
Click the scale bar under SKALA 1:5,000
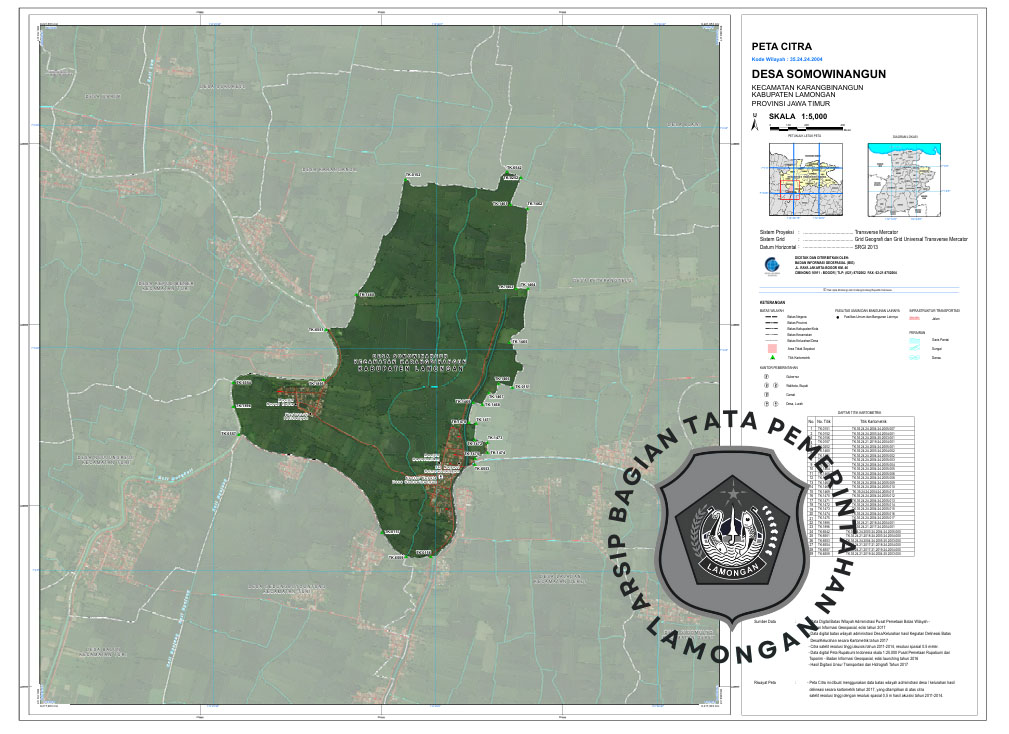pos(807,128)
